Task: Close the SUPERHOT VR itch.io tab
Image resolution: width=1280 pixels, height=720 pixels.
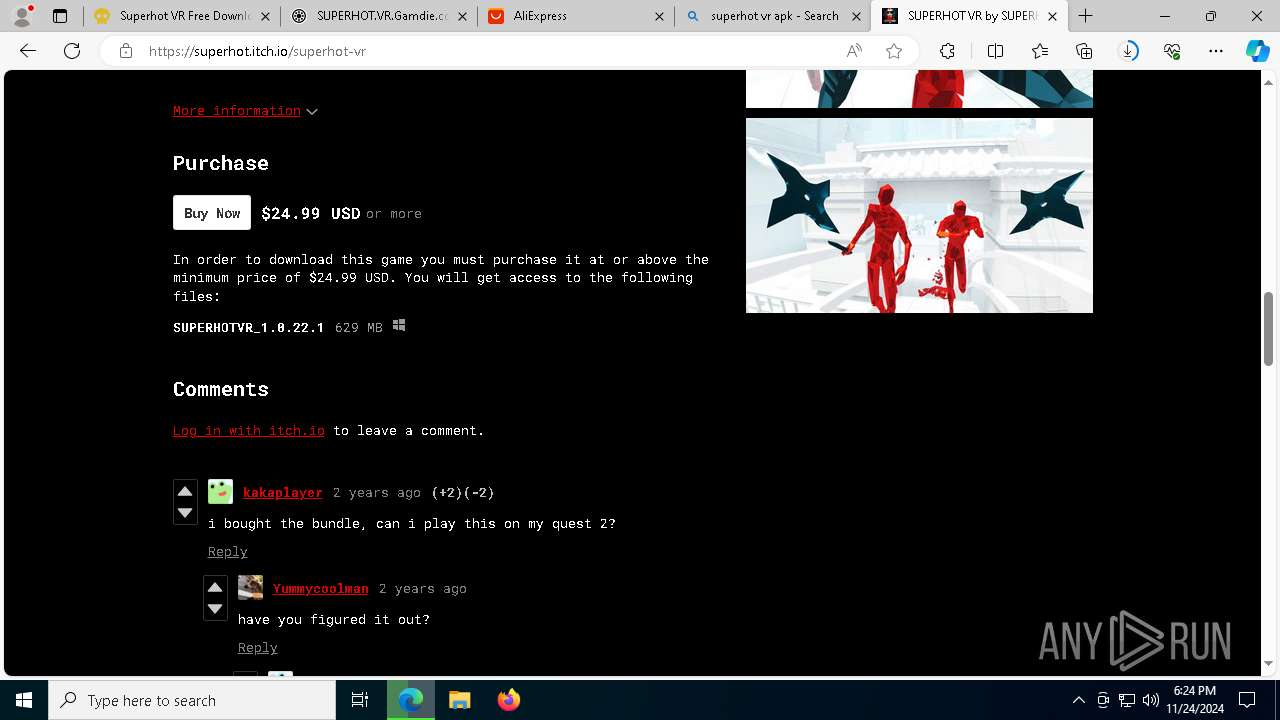Action: (1052, 16)
